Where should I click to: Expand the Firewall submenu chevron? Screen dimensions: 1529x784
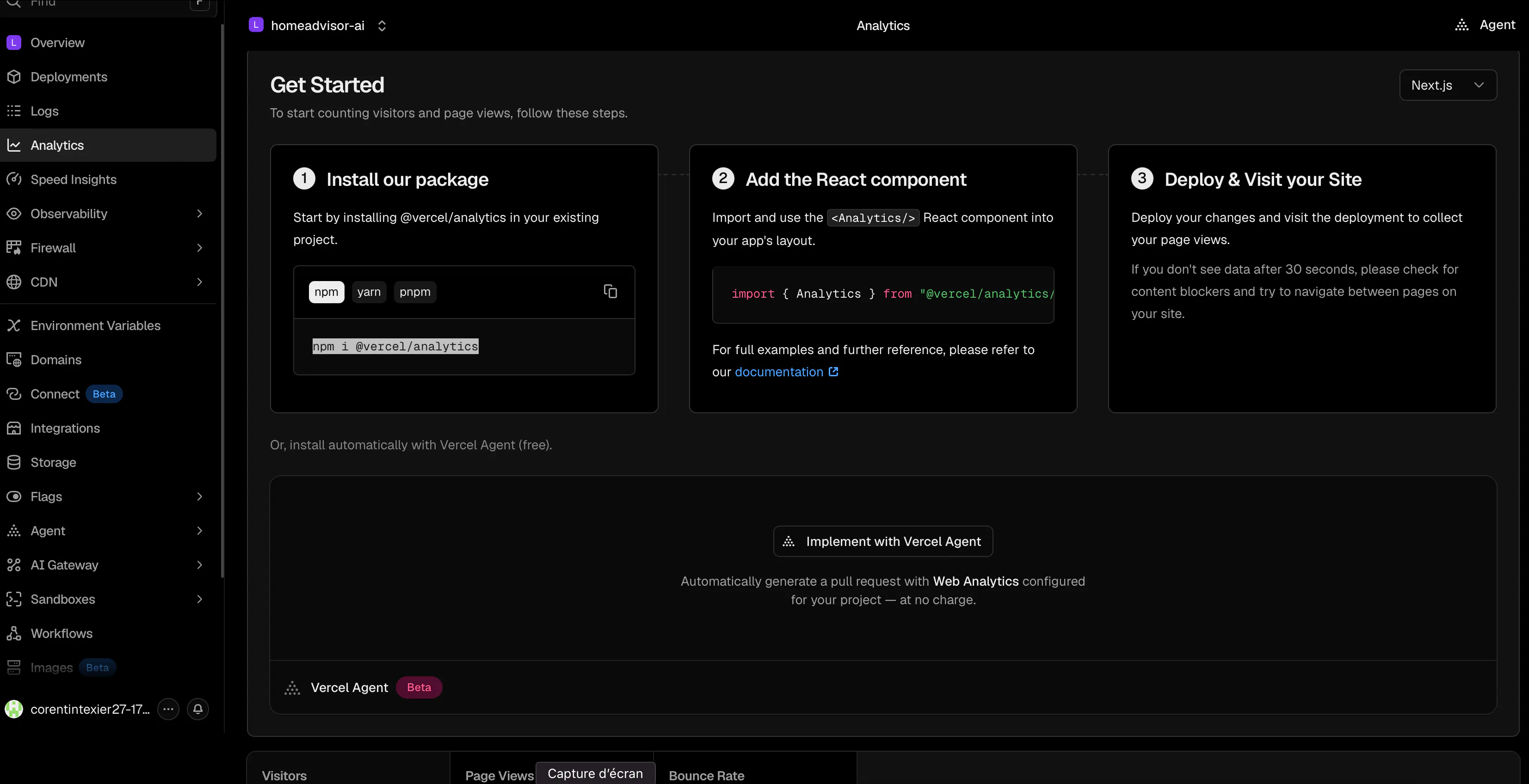[x=199, y=248]
